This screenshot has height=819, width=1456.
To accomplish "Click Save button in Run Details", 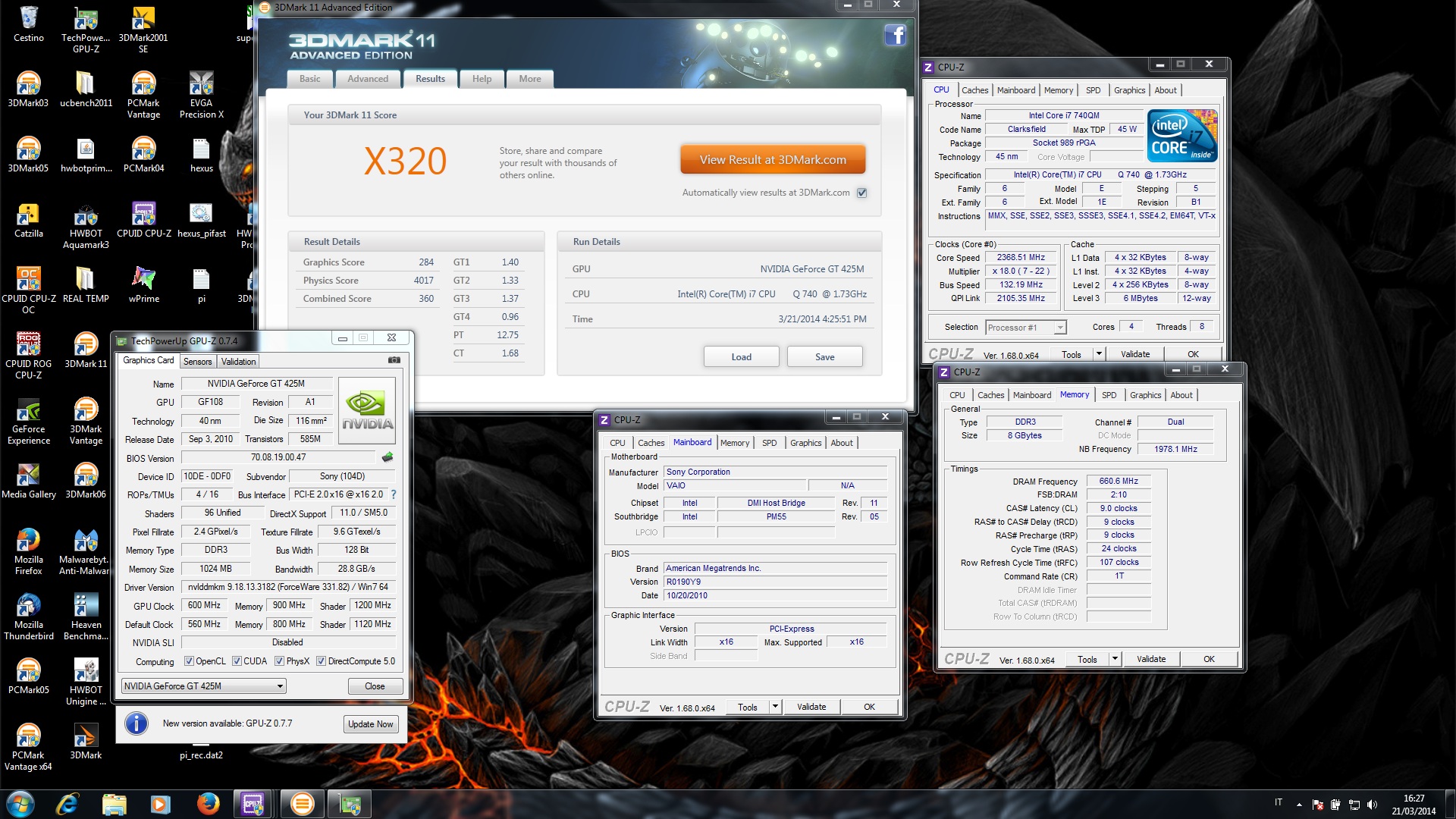I will point(824,357).
